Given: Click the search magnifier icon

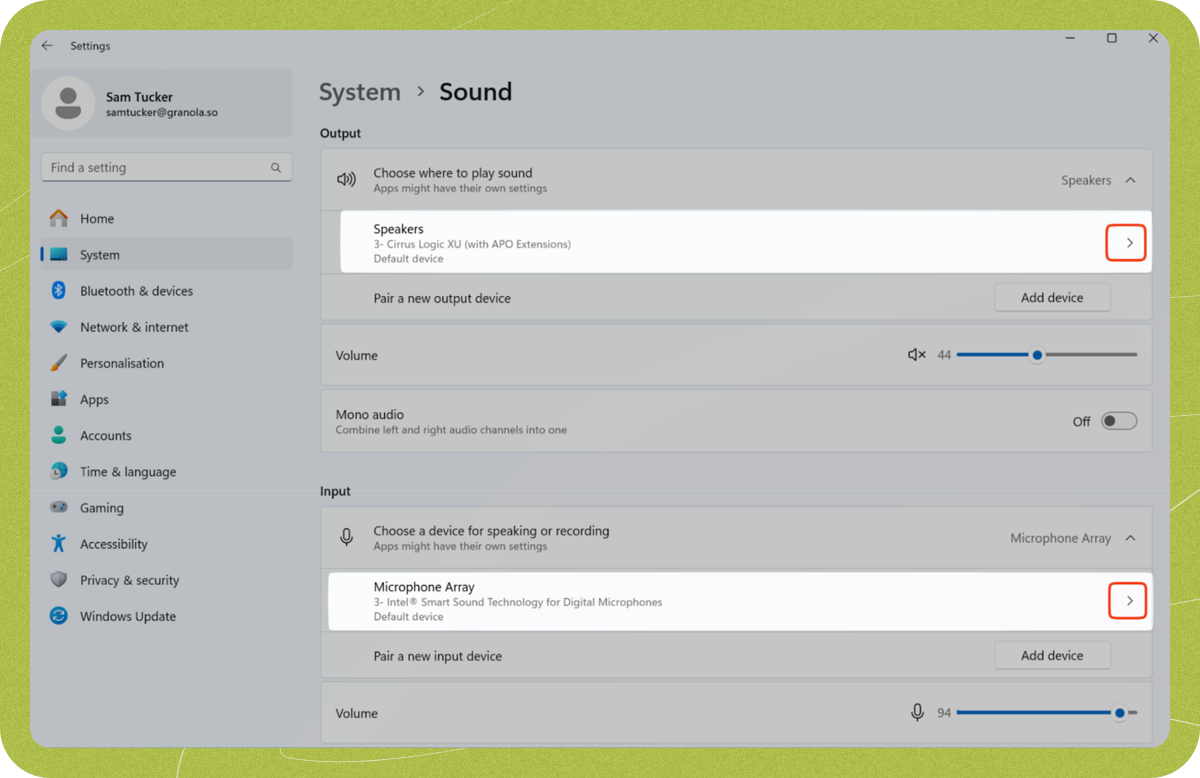Looking at the screenshot, I should (x=276, y=168).
